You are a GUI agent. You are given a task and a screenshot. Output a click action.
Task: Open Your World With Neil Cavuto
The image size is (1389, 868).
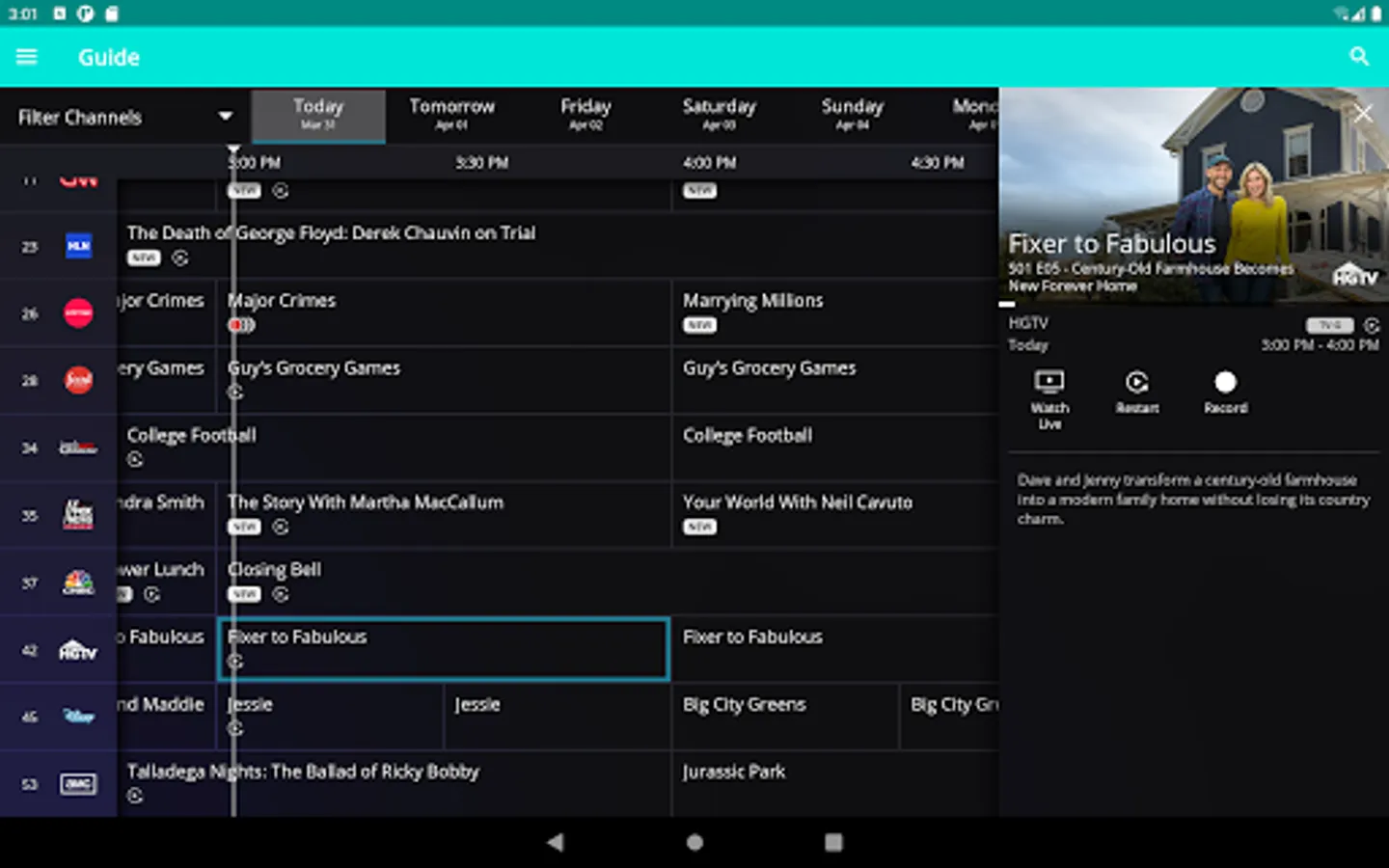[x=835, y=514]
